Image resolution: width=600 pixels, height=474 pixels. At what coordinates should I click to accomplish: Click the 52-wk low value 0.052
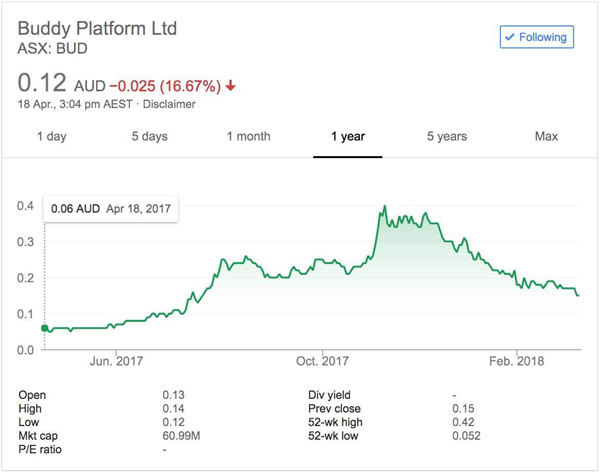(x=466, y=436)
